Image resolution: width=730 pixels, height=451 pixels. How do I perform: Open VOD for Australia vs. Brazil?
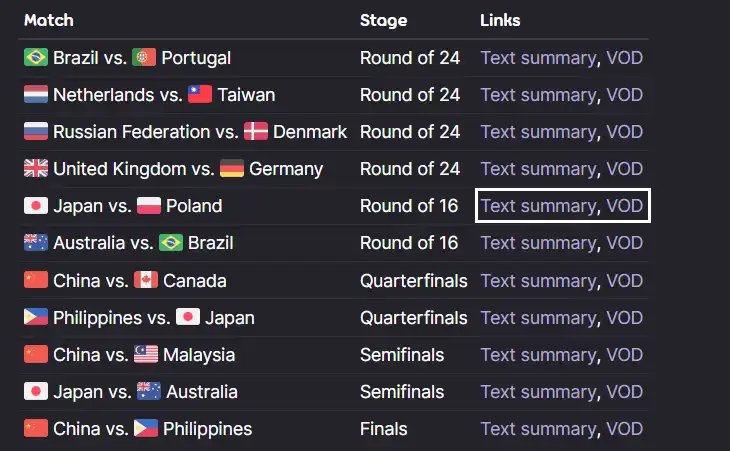[624, 243]
